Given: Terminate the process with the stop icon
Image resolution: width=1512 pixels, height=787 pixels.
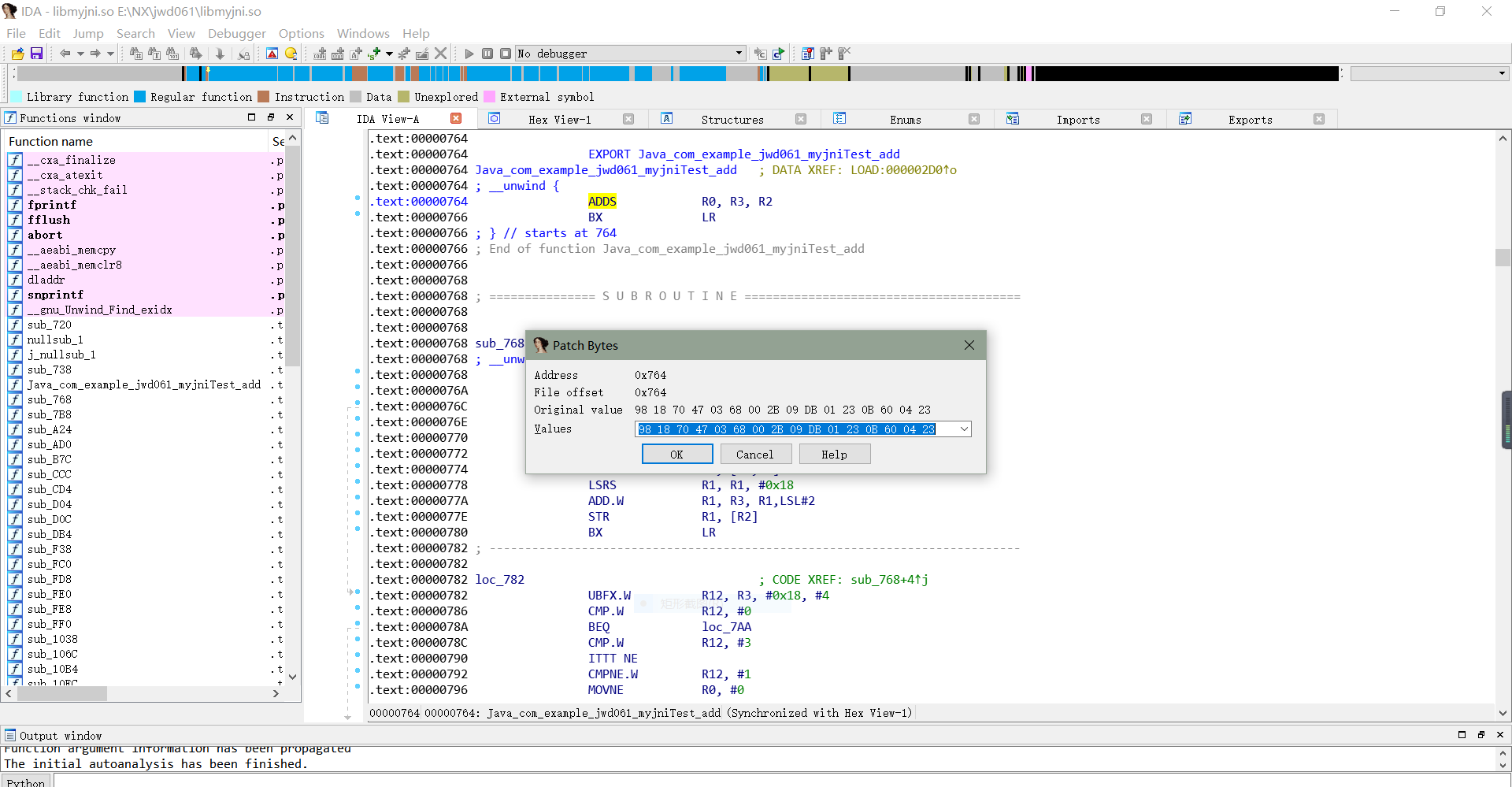Looking at the screenshot, I should (x=506, y=54).
